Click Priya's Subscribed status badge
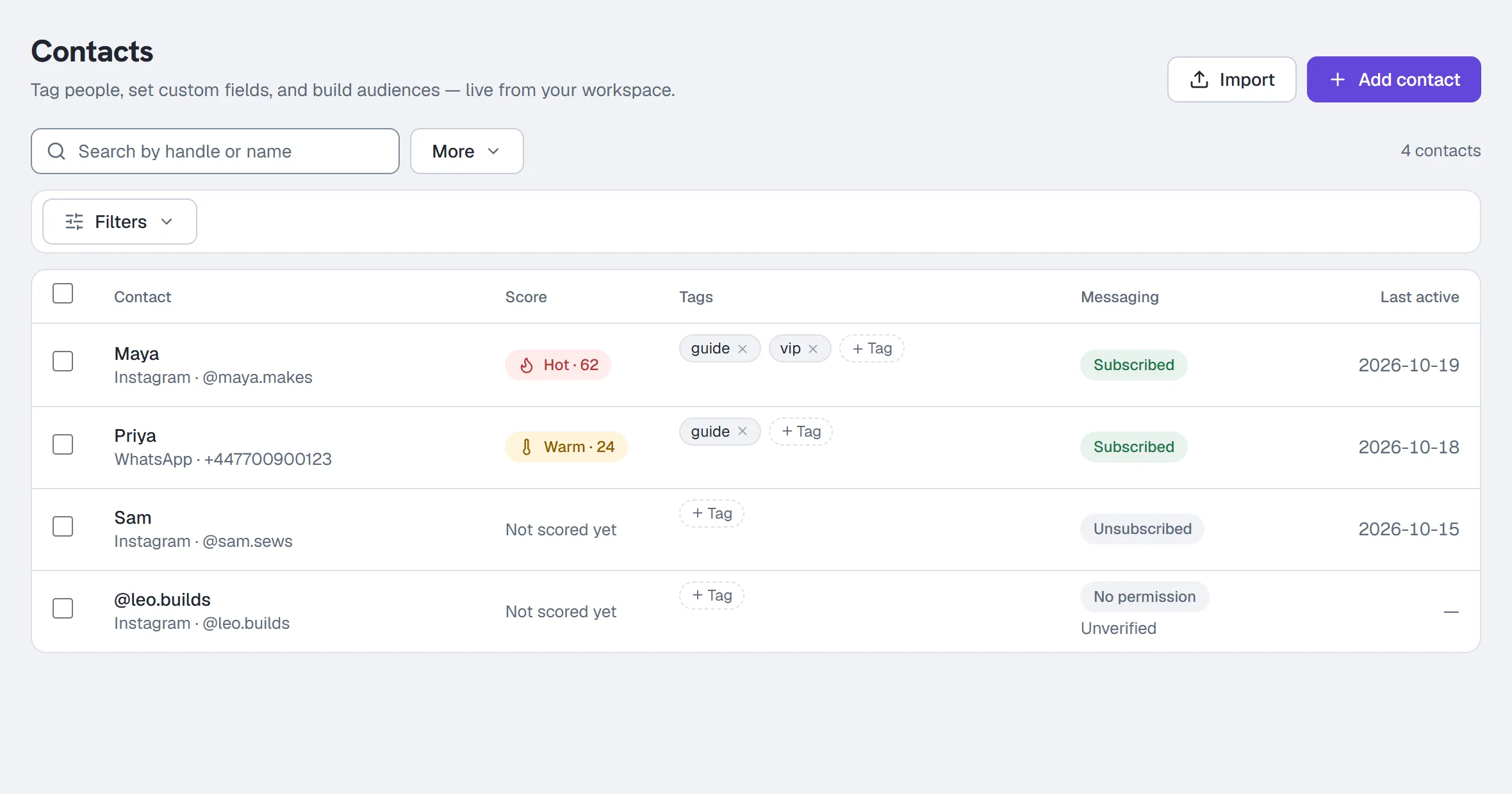This screenshot has height=794, width=1512. (1134, 447)
